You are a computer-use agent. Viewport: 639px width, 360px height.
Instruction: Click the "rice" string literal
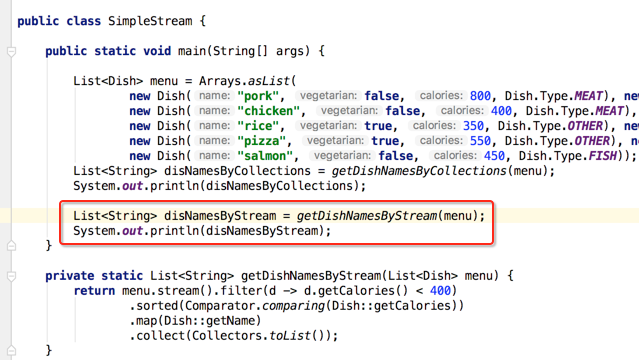point(258,126)
